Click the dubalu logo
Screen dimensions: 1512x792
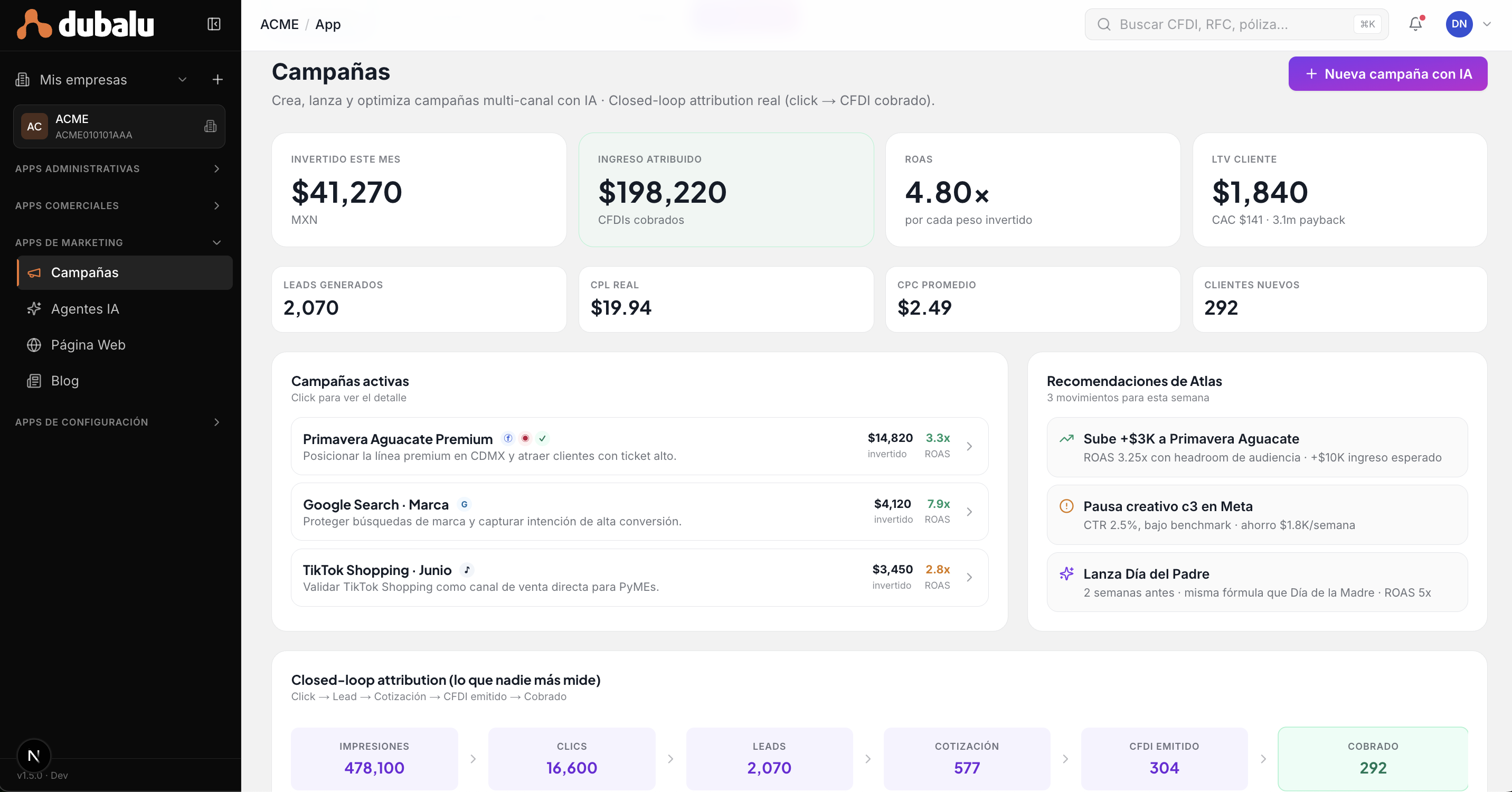coord(86,24)
